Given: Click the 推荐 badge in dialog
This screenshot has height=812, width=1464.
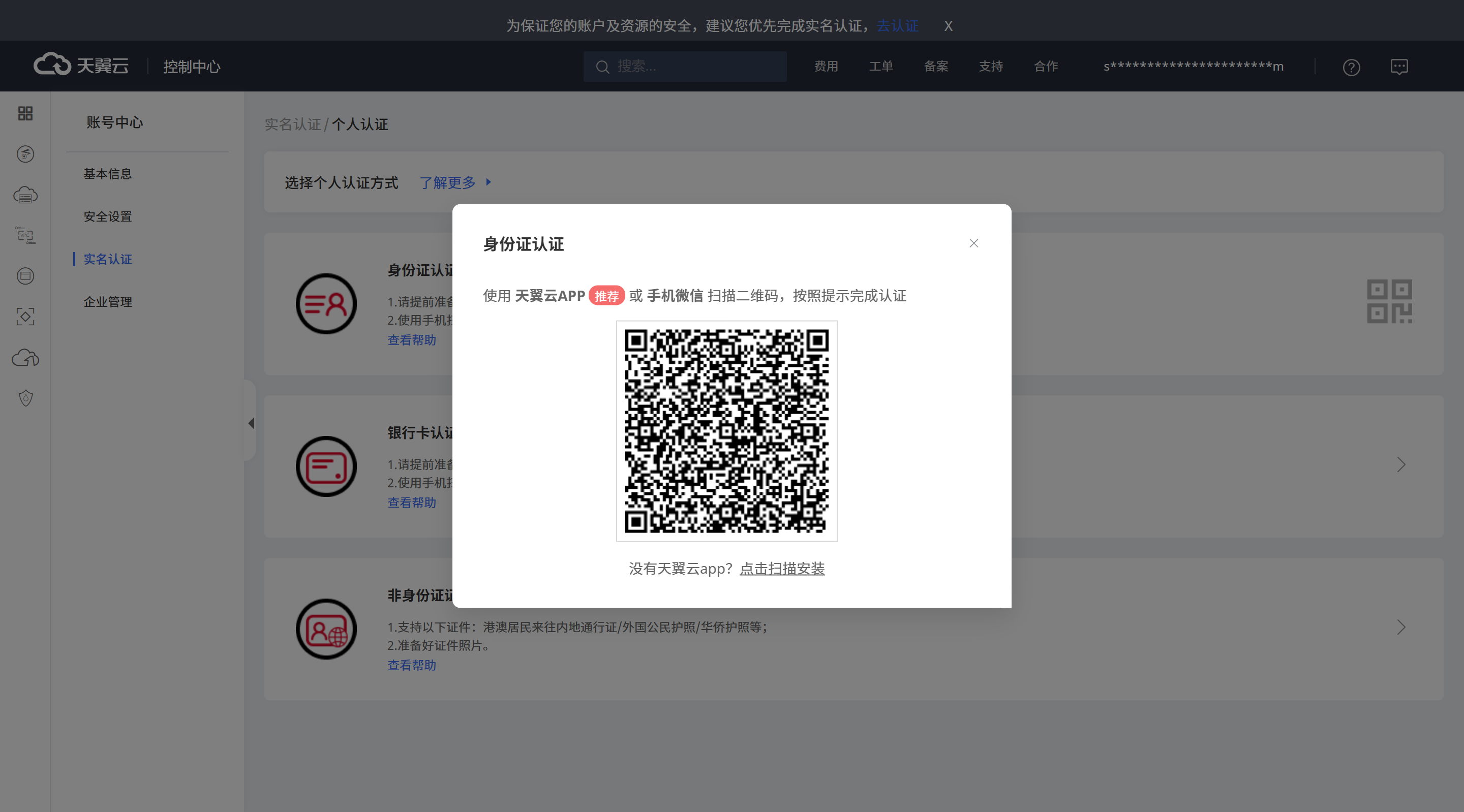Looking at the screenshot, I should point(606,296).
